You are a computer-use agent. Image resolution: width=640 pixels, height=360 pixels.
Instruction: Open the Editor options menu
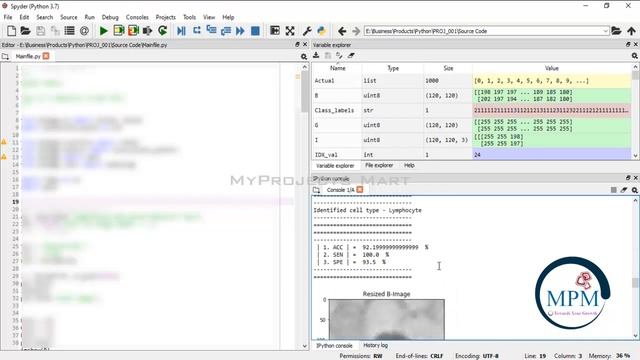point(304,57)
